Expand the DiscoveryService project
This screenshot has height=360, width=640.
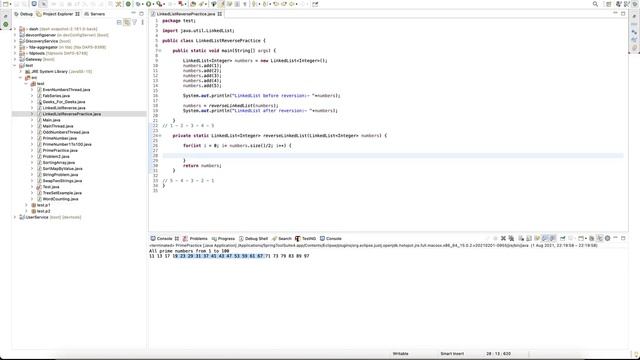click(15, 41)
